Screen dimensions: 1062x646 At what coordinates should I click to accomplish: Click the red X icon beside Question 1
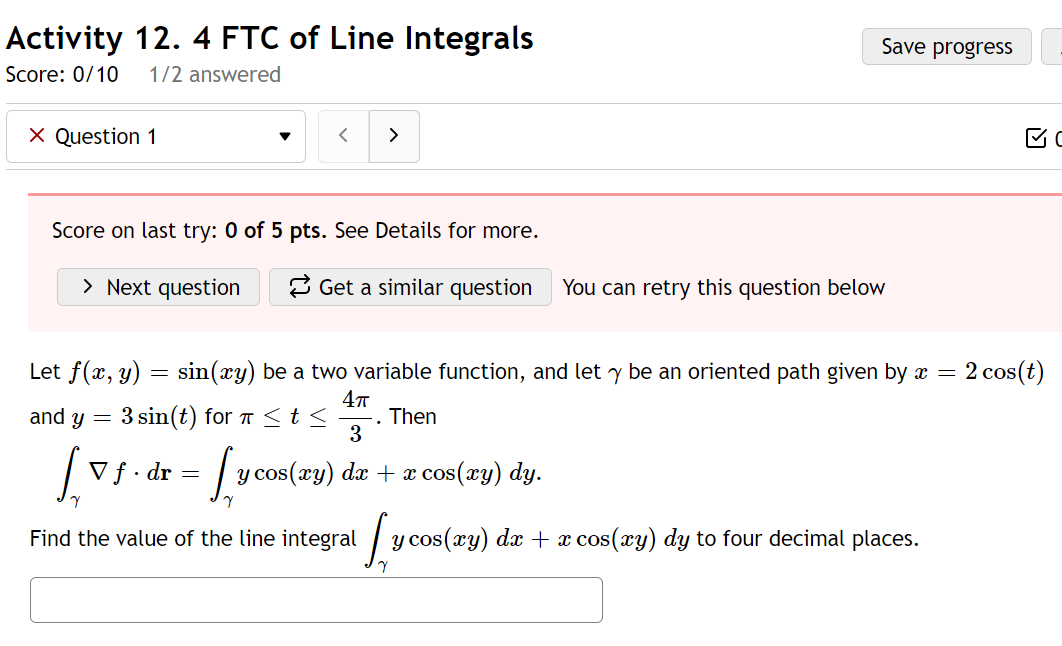pos(37,135)
